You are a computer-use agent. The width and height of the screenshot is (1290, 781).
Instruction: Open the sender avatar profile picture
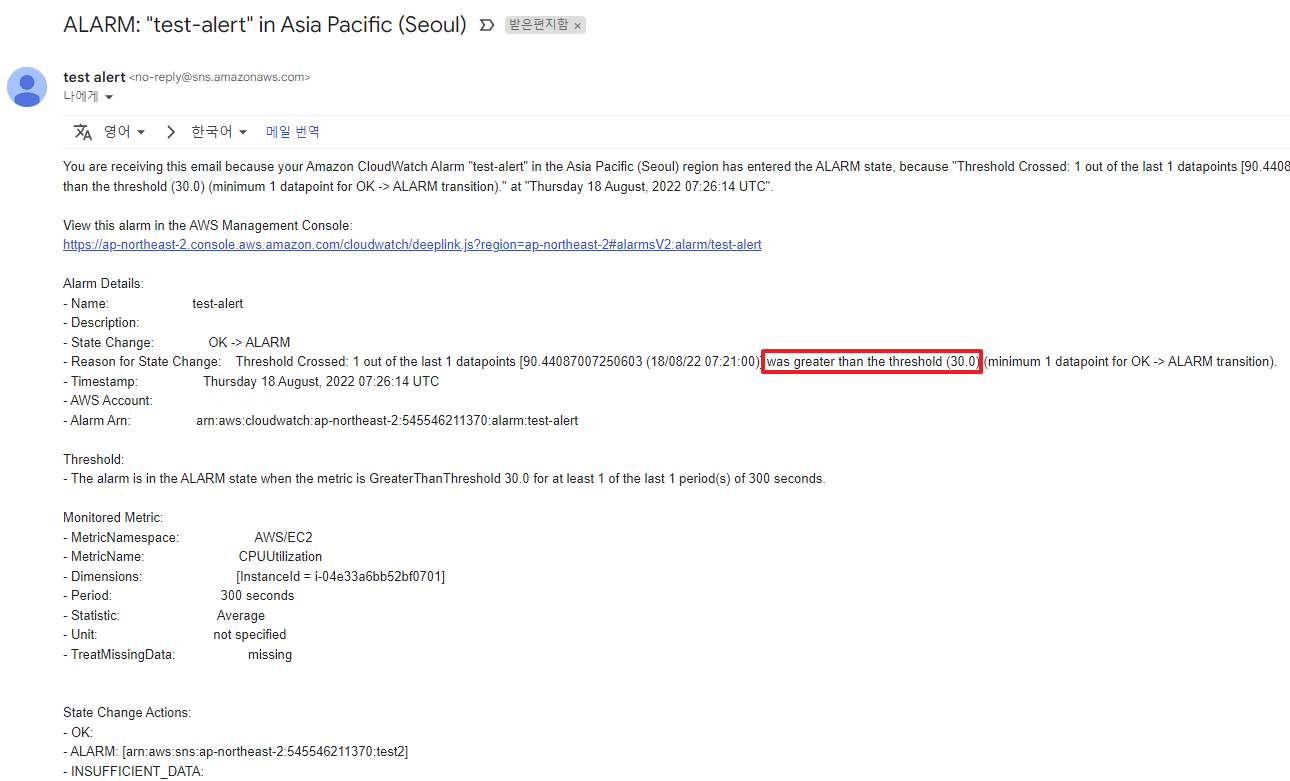click(27, 87)
